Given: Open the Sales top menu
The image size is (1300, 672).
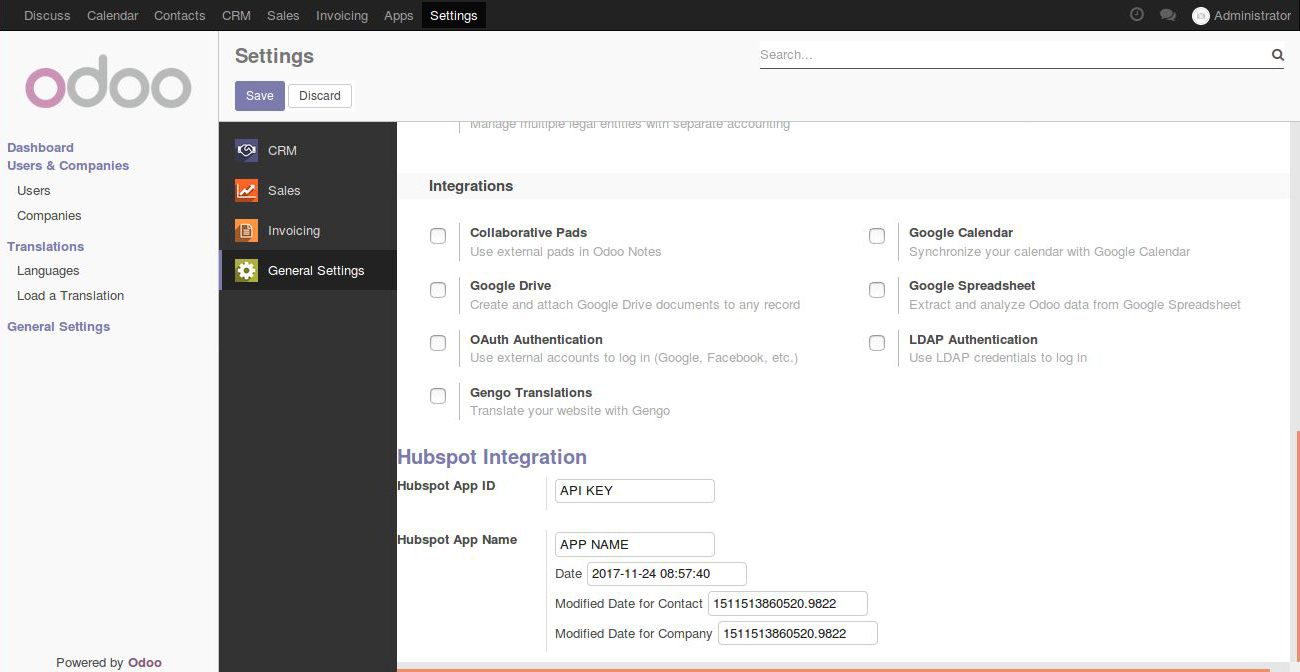Looking at the screenshot, I should [283, 15].
